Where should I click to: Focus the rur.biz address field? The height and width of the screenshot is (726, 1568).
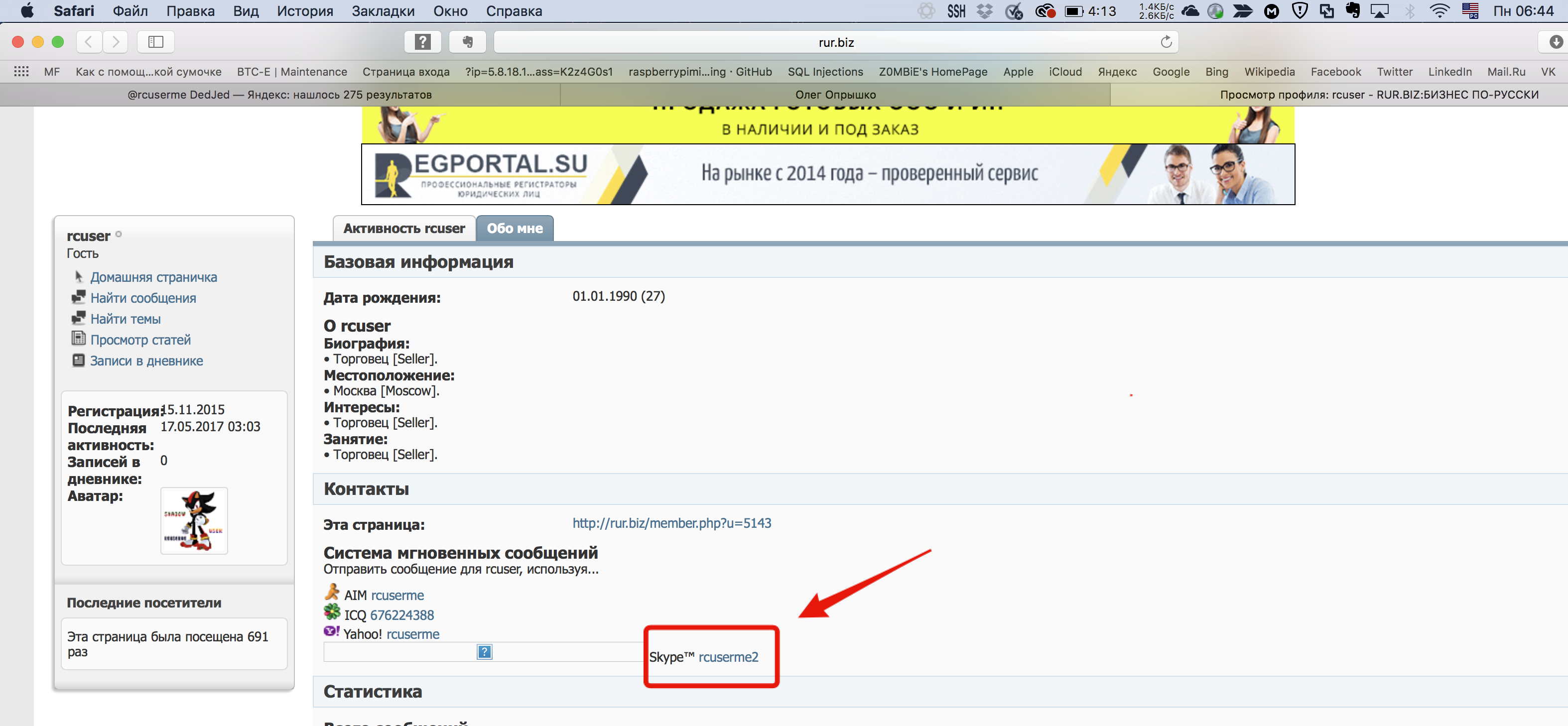(x=835, y=42)
